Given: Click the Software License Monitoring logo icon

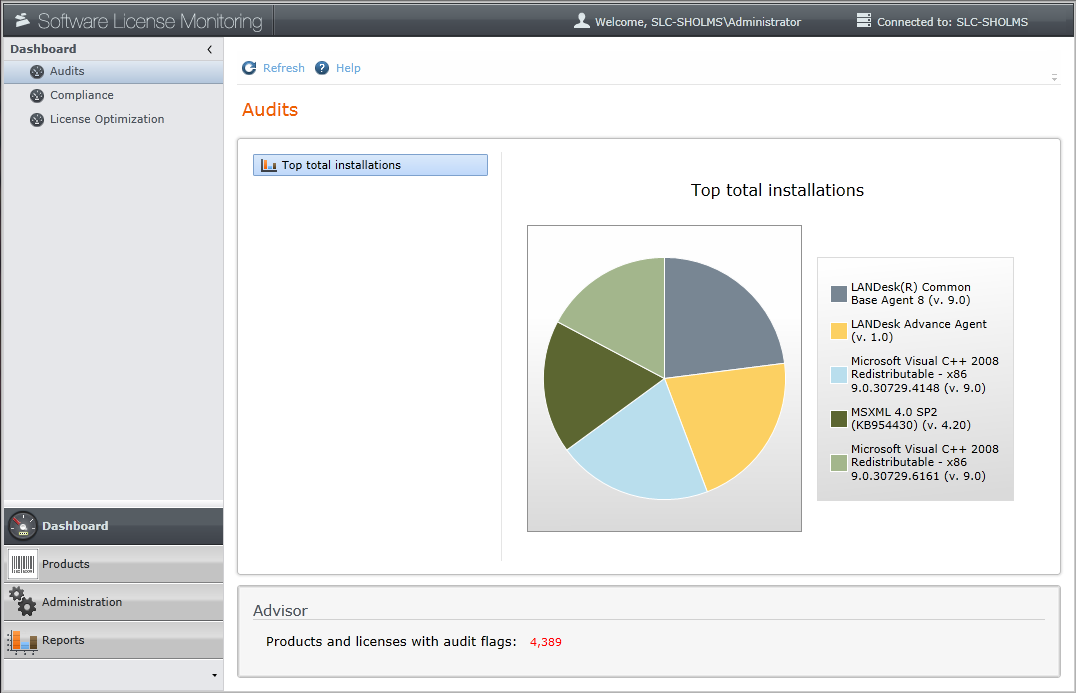Looking at the screenshot, I should tap(22, 18).
